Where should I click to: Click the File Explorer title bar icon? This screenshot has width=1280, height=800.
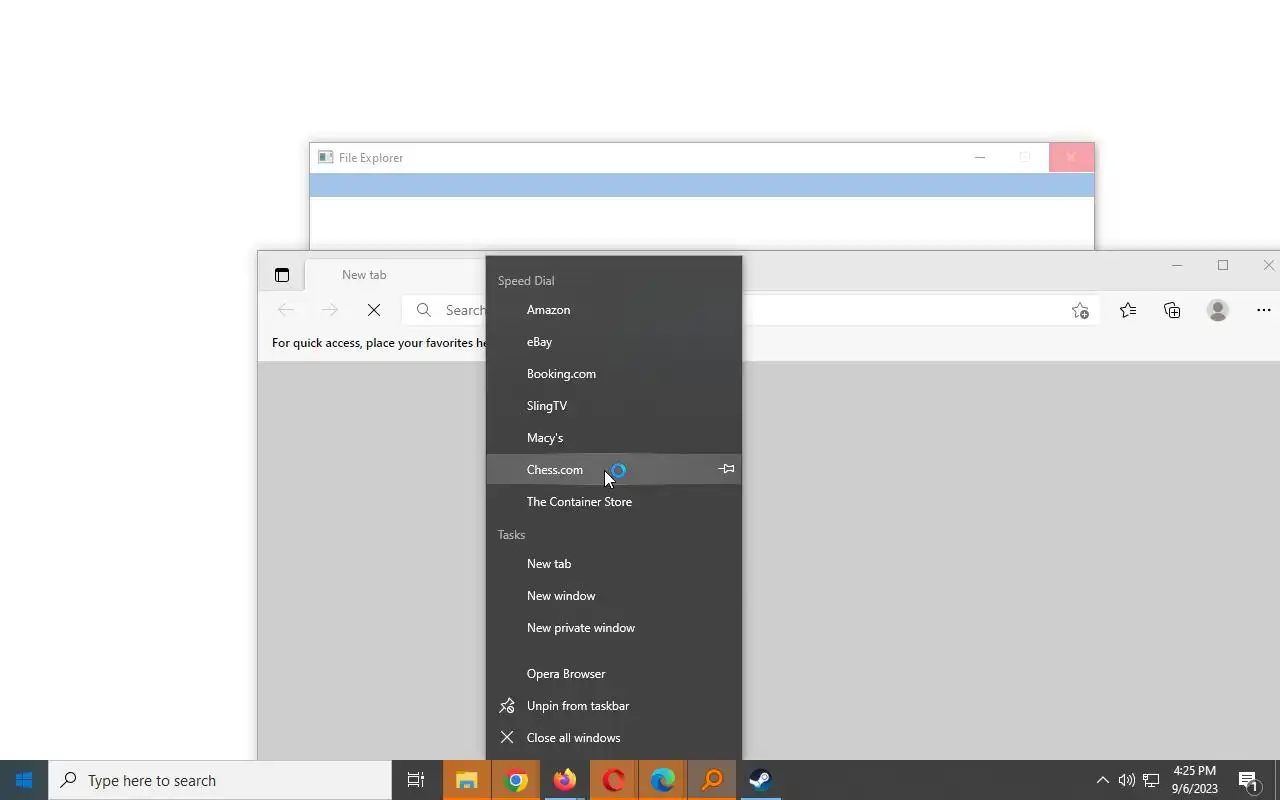325,157
